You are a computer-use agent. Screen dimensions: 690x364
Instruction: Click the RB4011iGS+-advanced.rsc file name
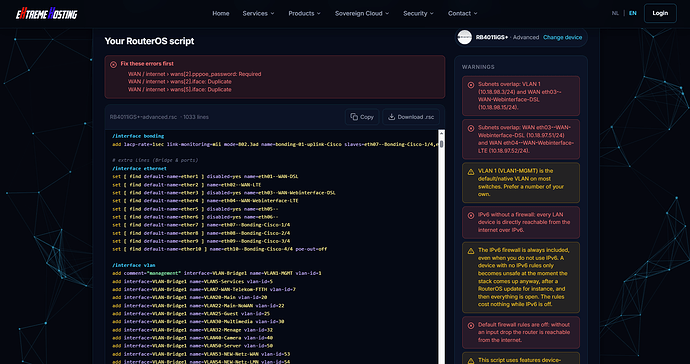[x=143, y=117]
